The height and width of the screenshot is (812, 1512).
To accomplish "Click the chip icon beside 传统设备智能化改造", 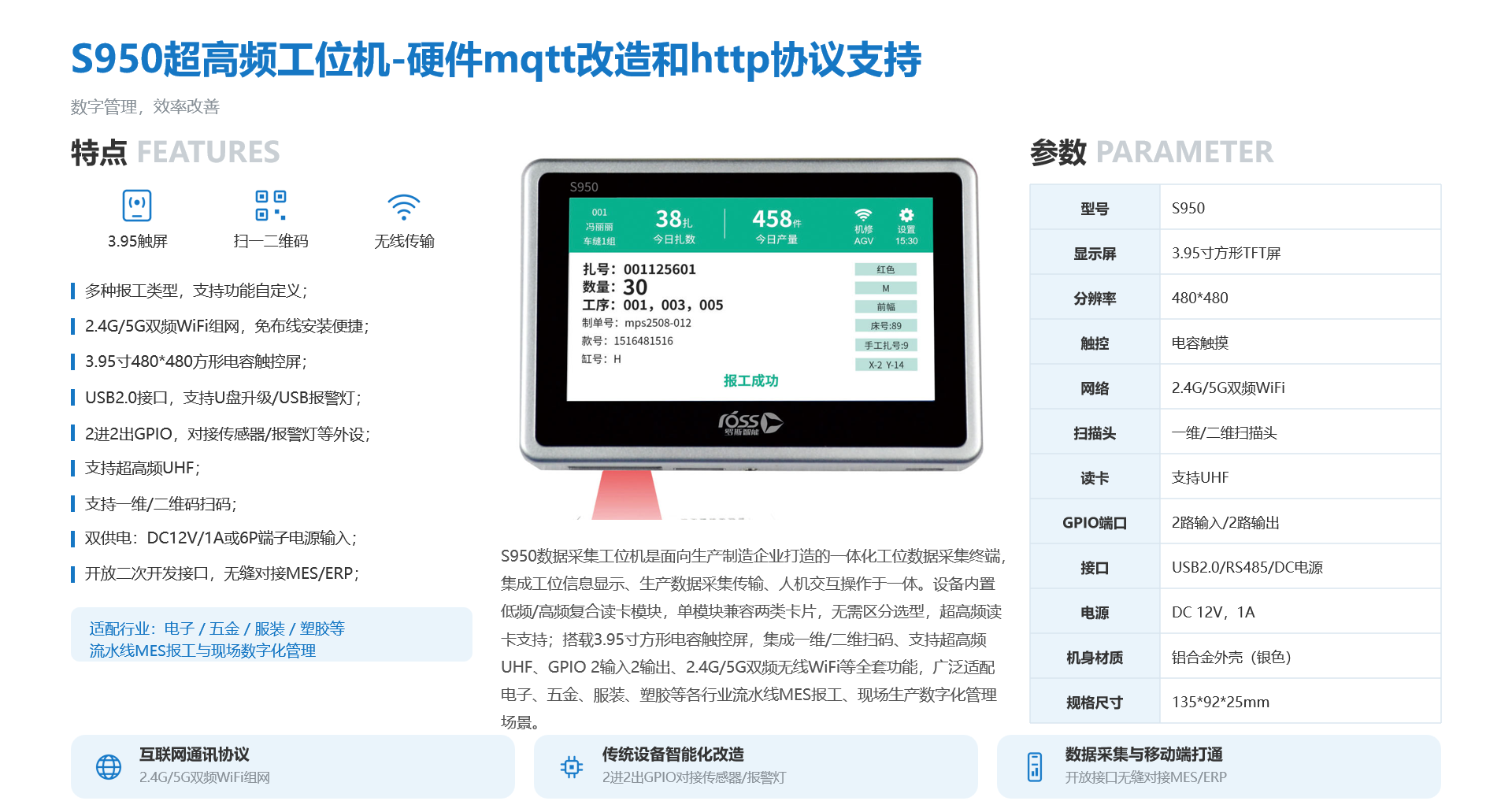I will (x=572, y=766).
